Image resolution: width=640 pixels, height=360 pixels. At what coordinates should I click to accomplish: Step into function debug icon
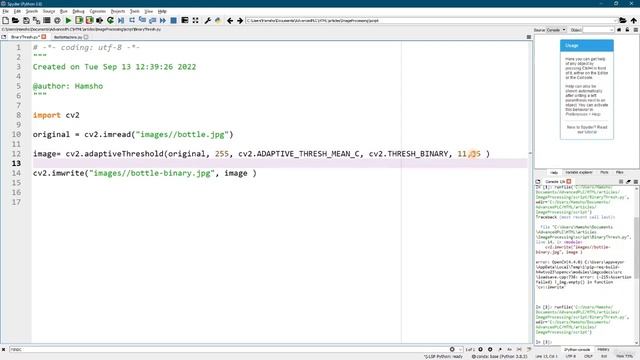pos(142,20)
